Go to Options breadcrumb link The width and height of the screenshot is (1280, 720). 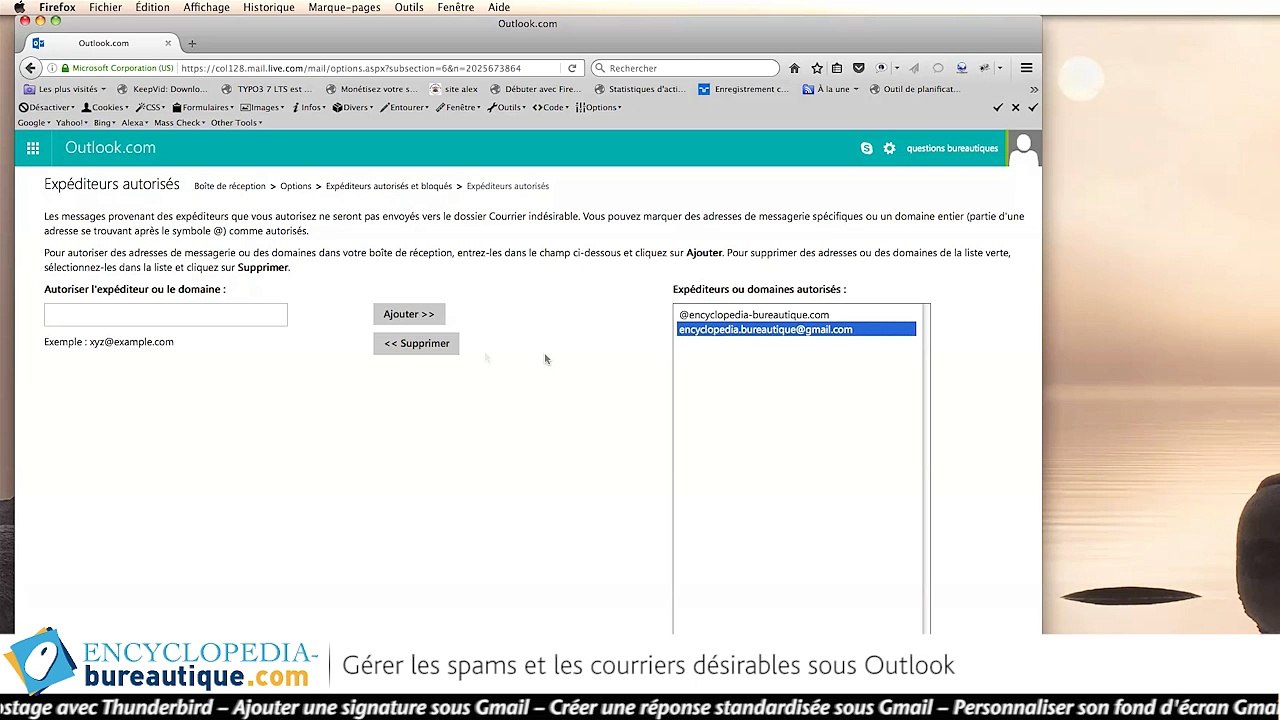point(295,186)
